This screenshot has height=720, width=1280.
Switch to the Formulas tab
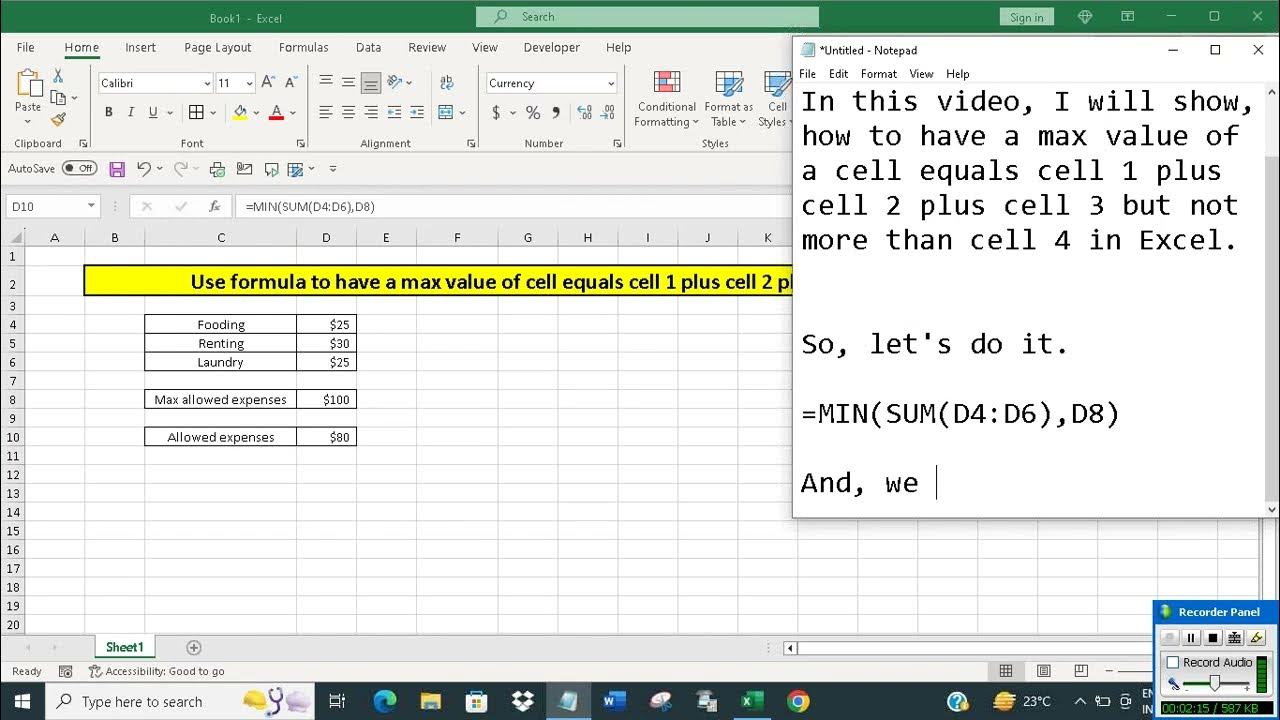tap(303, 47)
